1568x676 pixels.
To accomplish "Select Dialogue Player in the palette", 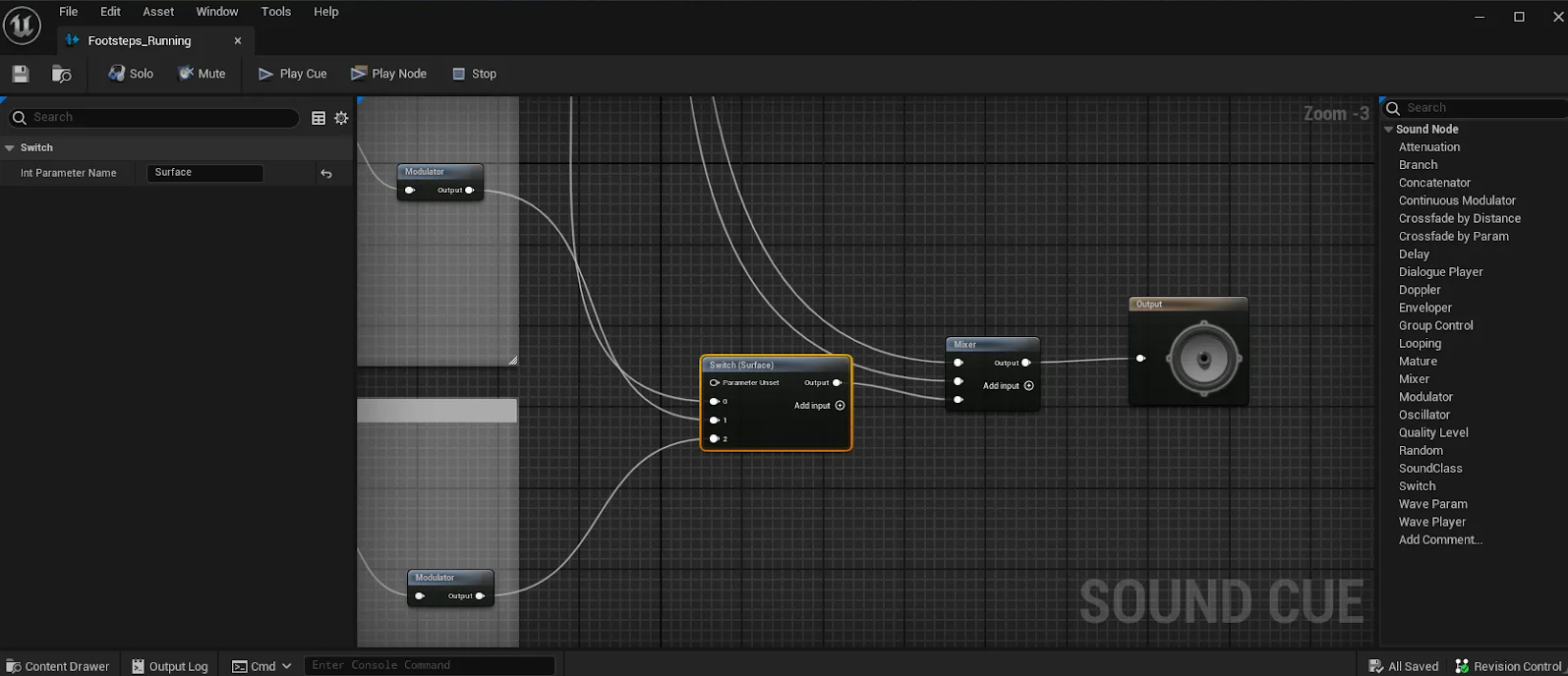I will pyautogui.click(x=1440, y=272).
